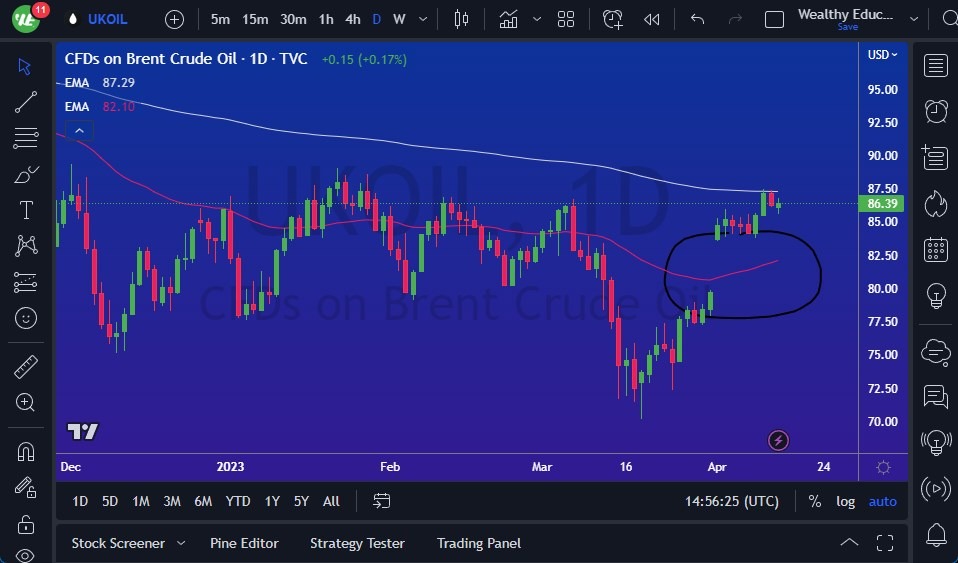
Task: Open private chat messages icon
Action: [935, 397]
